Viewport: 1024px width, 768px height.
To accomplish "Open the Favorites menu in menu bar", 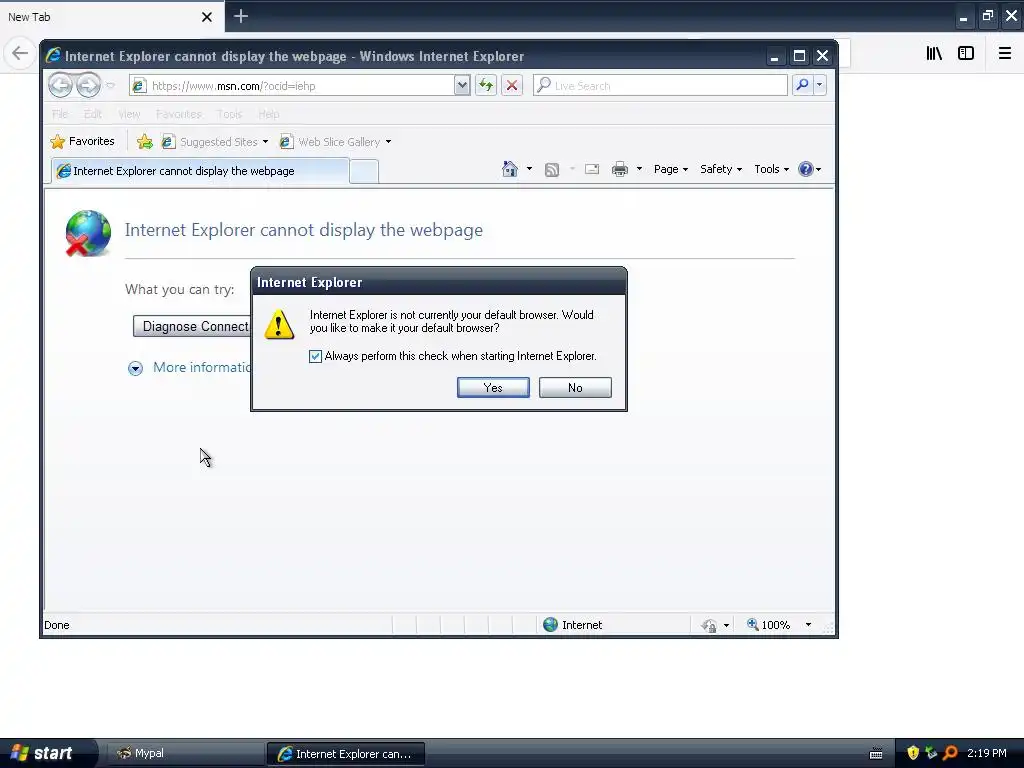I will tap(179, 114).
